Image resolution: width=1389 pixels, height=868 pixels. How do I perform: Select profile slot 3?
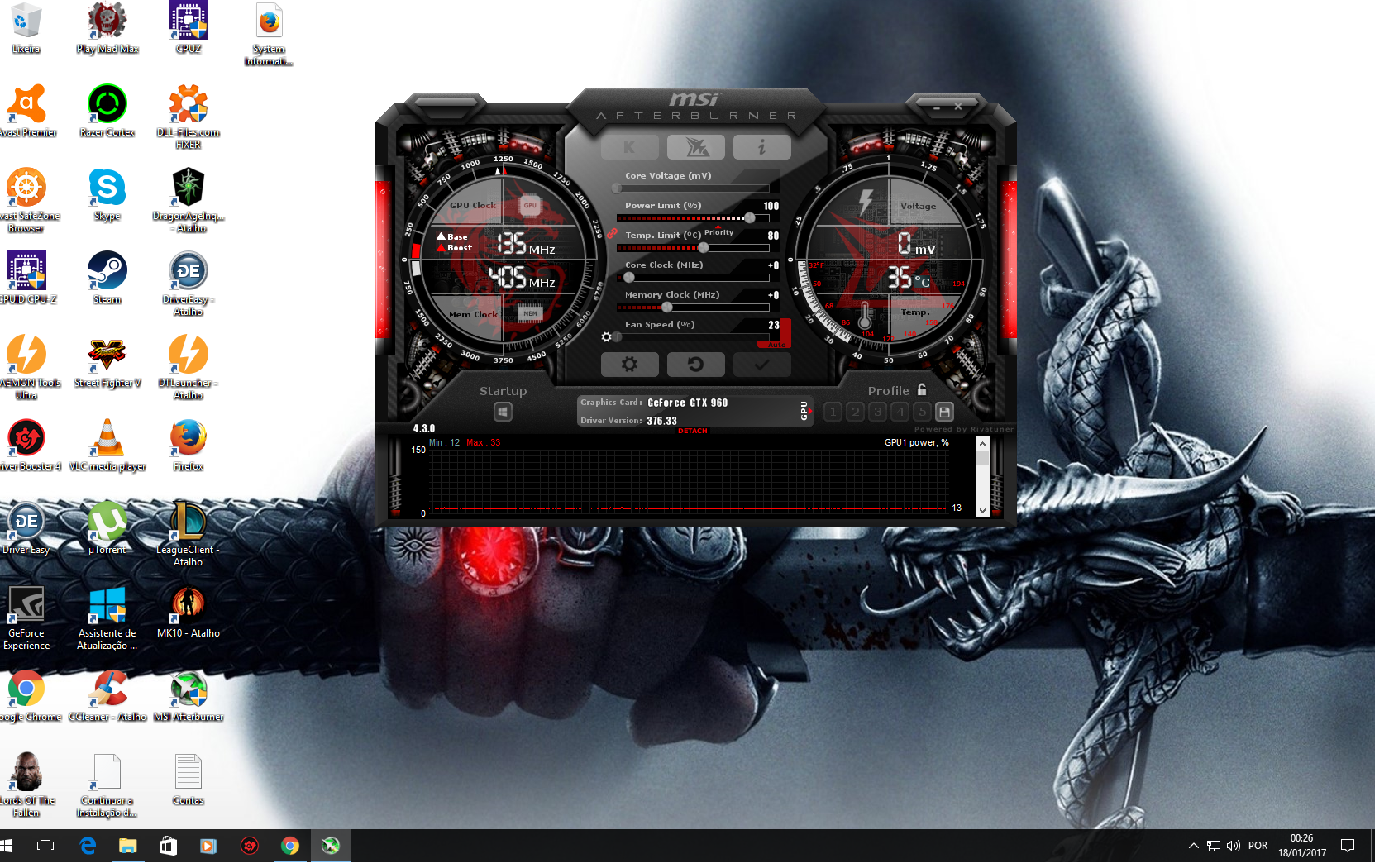(x=878, y=412)
